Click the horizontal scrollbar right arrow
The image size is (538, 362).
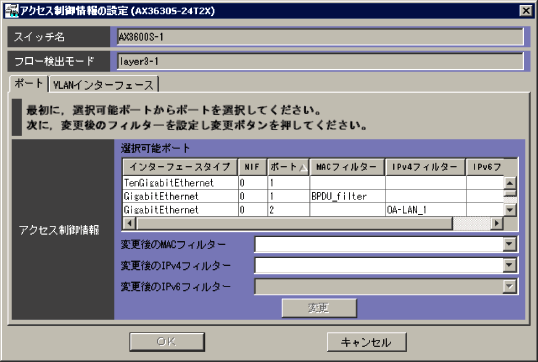(496, 223)
